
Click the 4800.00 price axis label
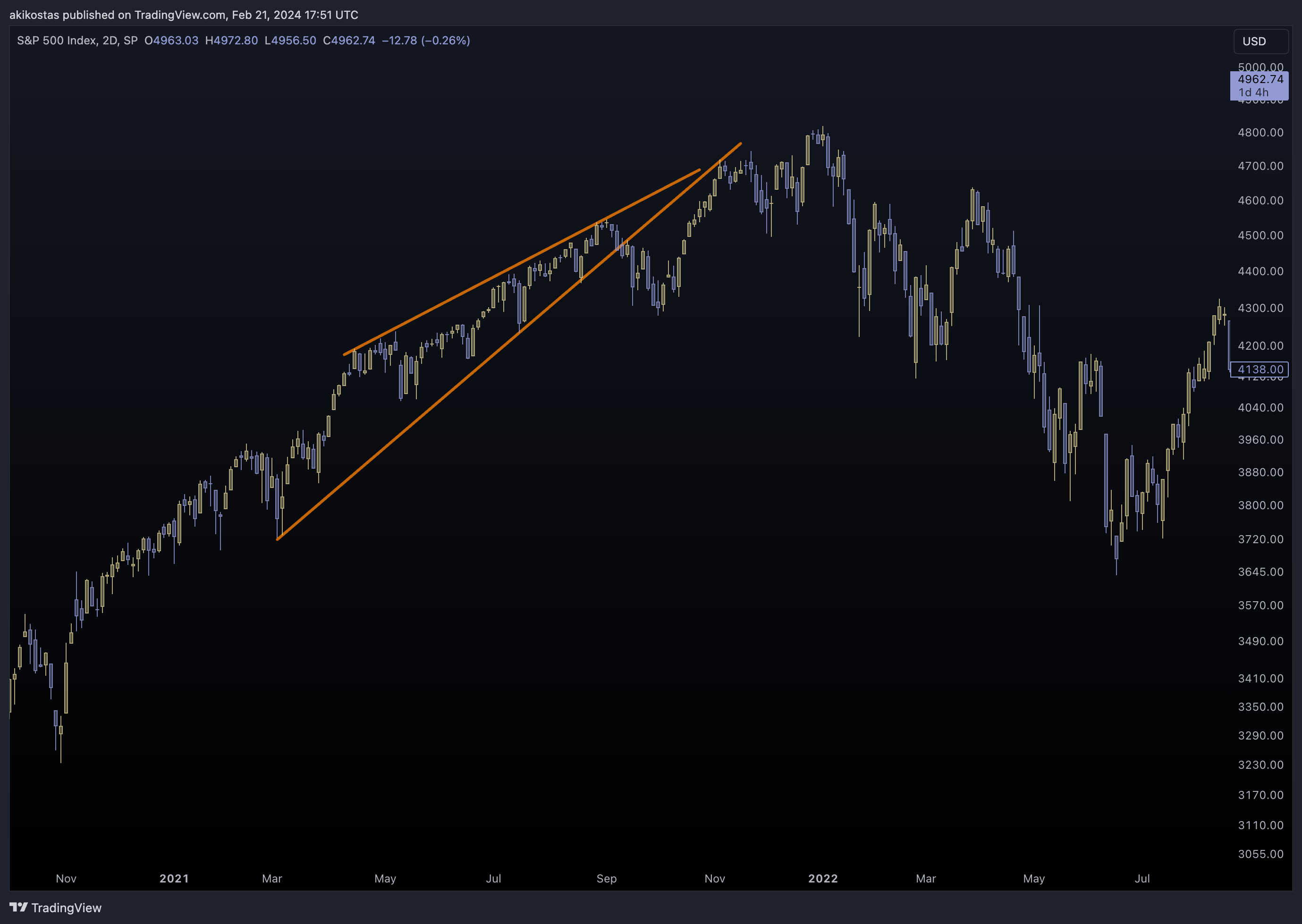tap(1260, 133)
